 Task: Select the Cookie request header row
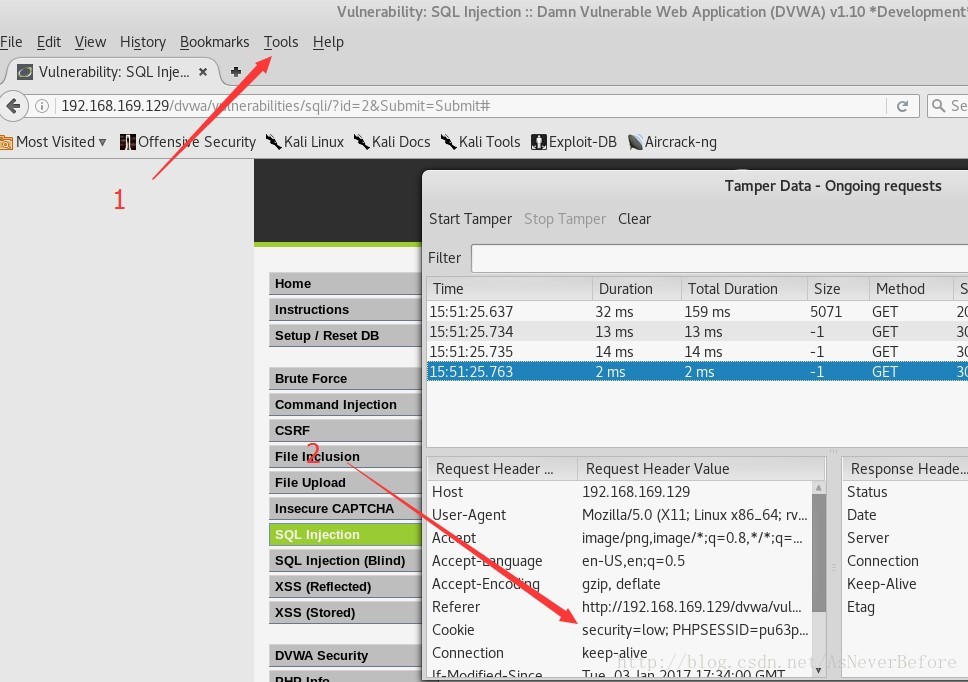pos(620,630)
